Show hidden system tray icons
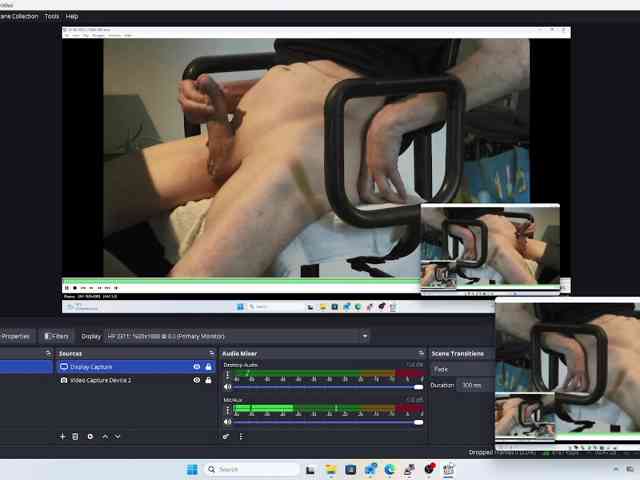 [x=616, y=469]
